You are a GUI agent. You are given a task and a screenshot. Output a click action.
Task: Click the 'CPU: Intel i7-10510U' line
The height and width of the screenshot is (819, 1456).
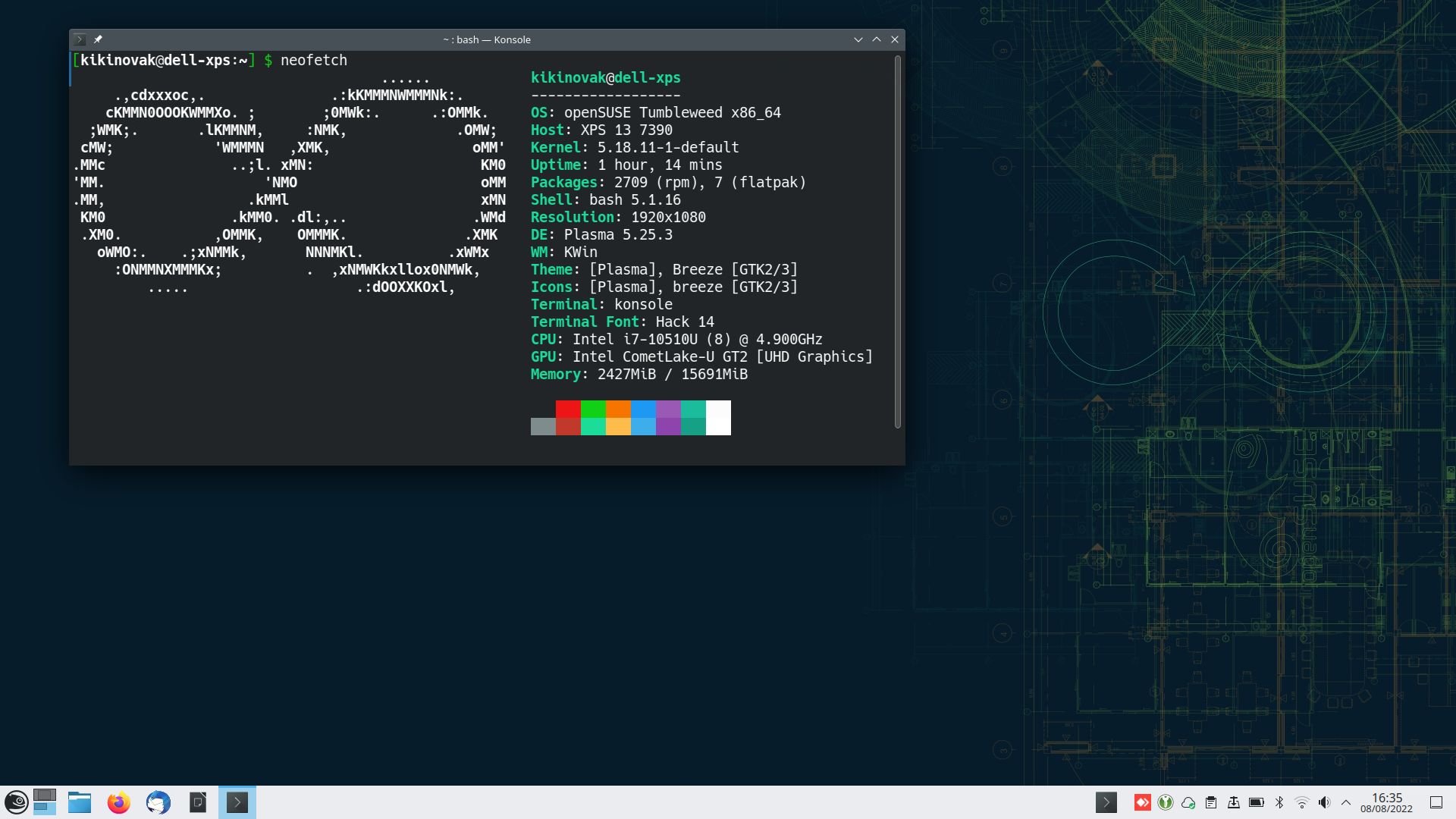pos(676,339)
